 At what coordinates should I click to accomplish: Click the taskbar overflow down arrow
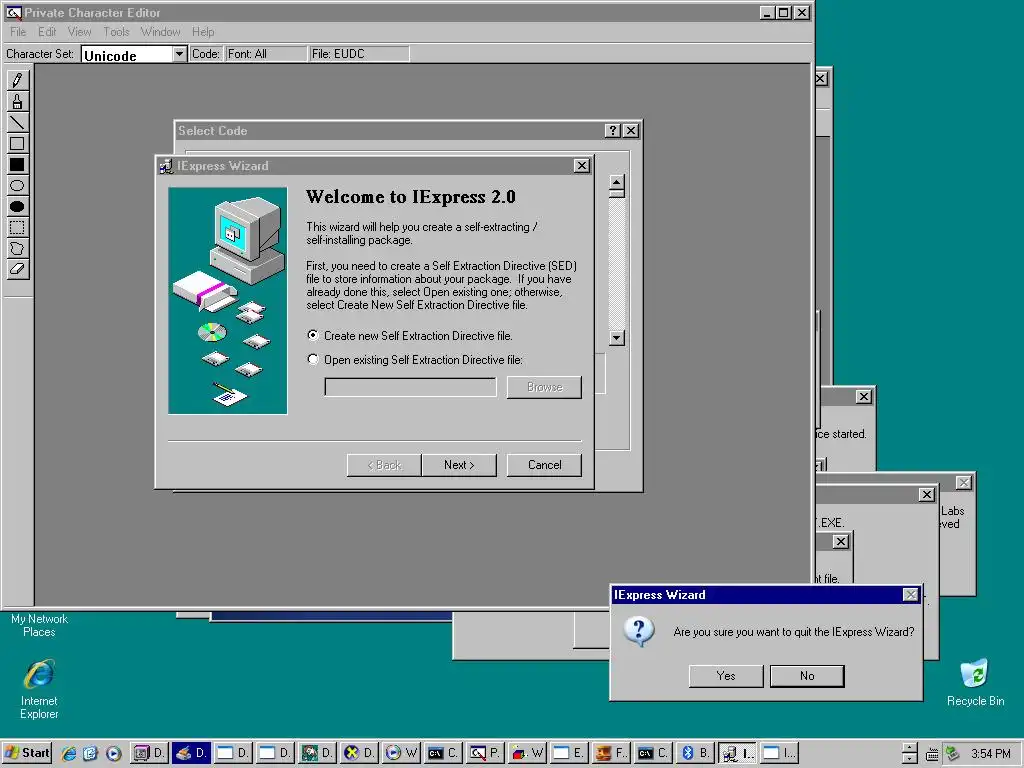pos(910,759)
